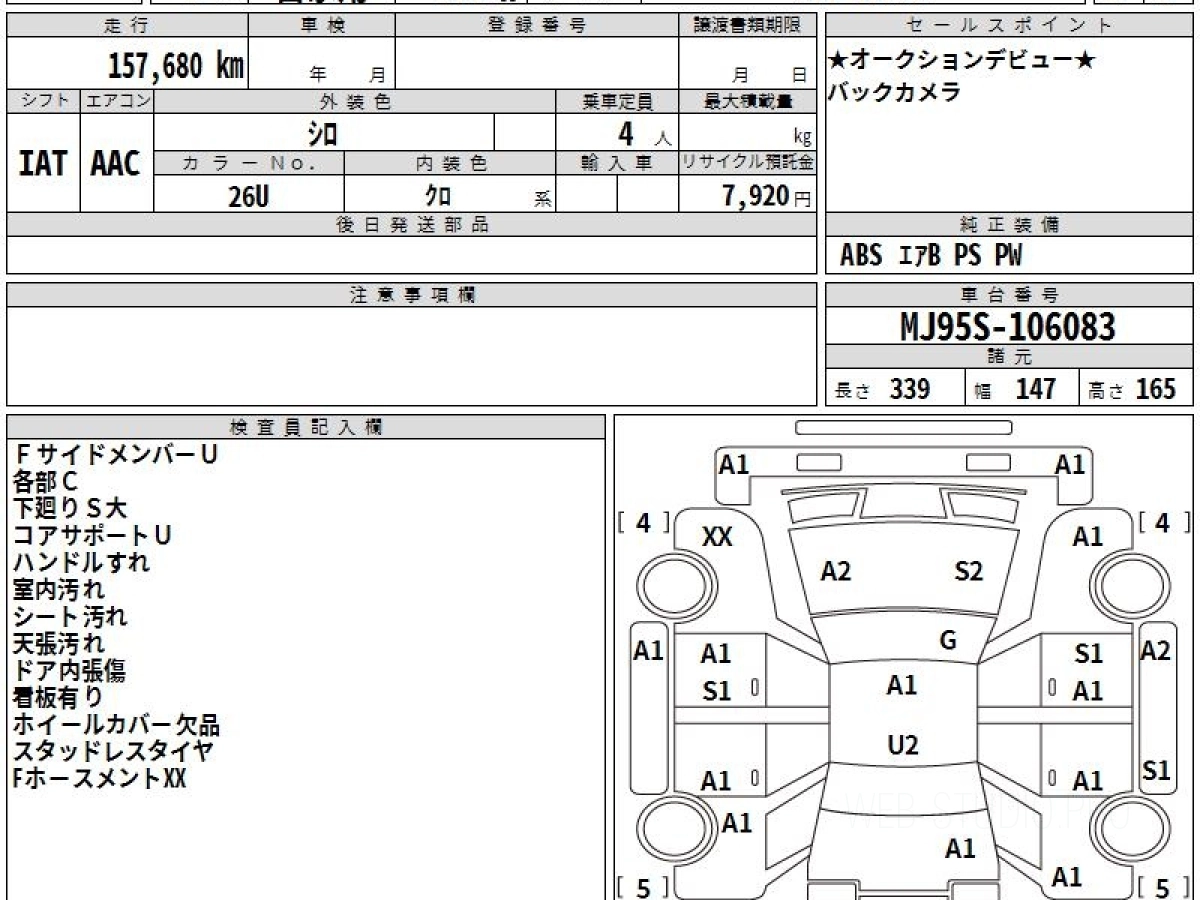Click the 注意事項欄 header
Viewport: 1200px width, 900px height.
click(x=411, y=295)
